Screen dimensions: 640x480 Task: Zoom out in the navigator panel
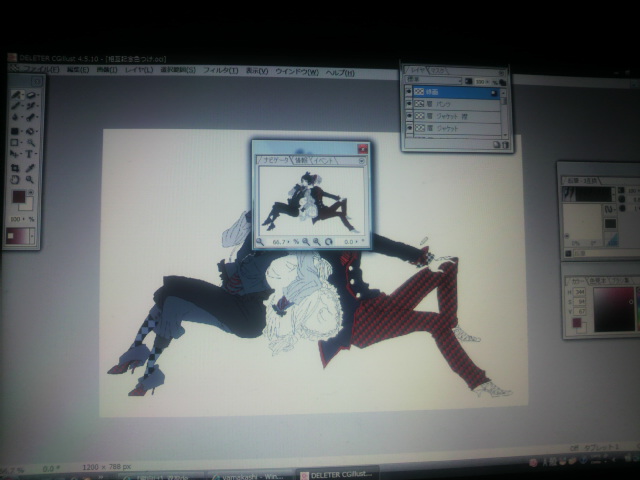(x=306, y=242)
